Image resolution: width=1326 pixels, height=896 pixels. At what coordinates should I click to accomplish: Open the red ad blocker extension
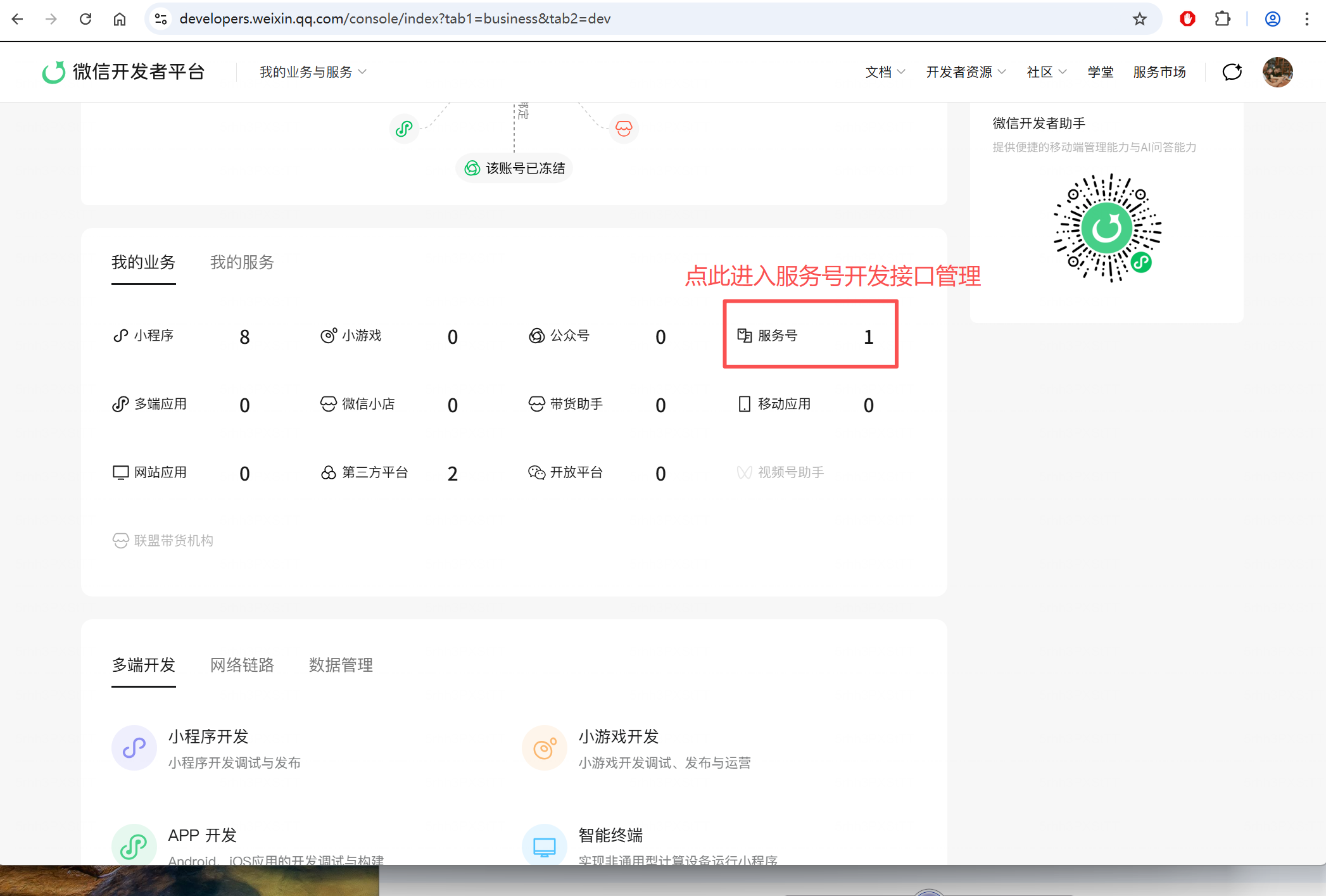pos(1187,19)
